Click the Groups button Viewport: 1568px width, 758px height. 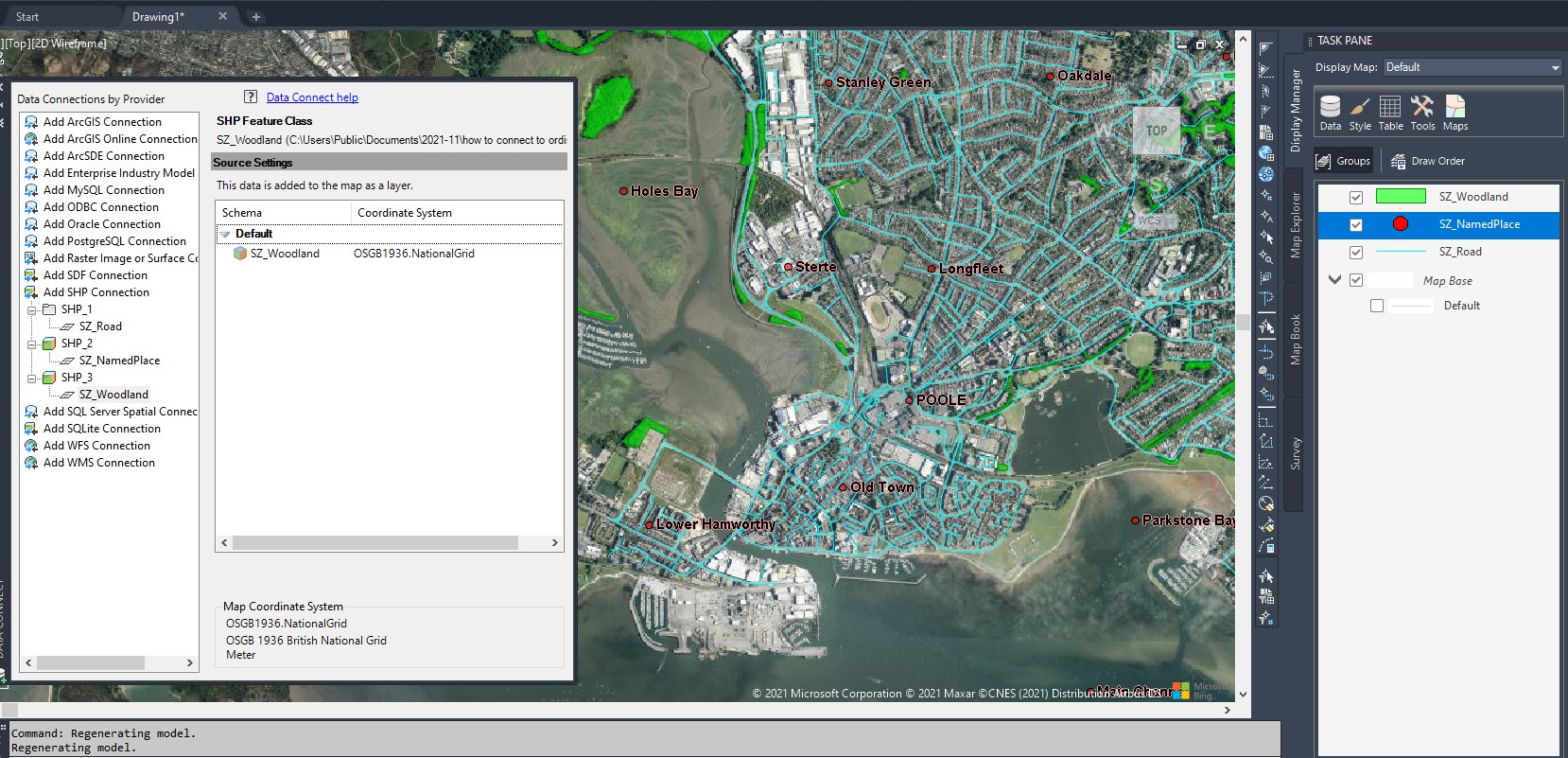point(1344,161)
